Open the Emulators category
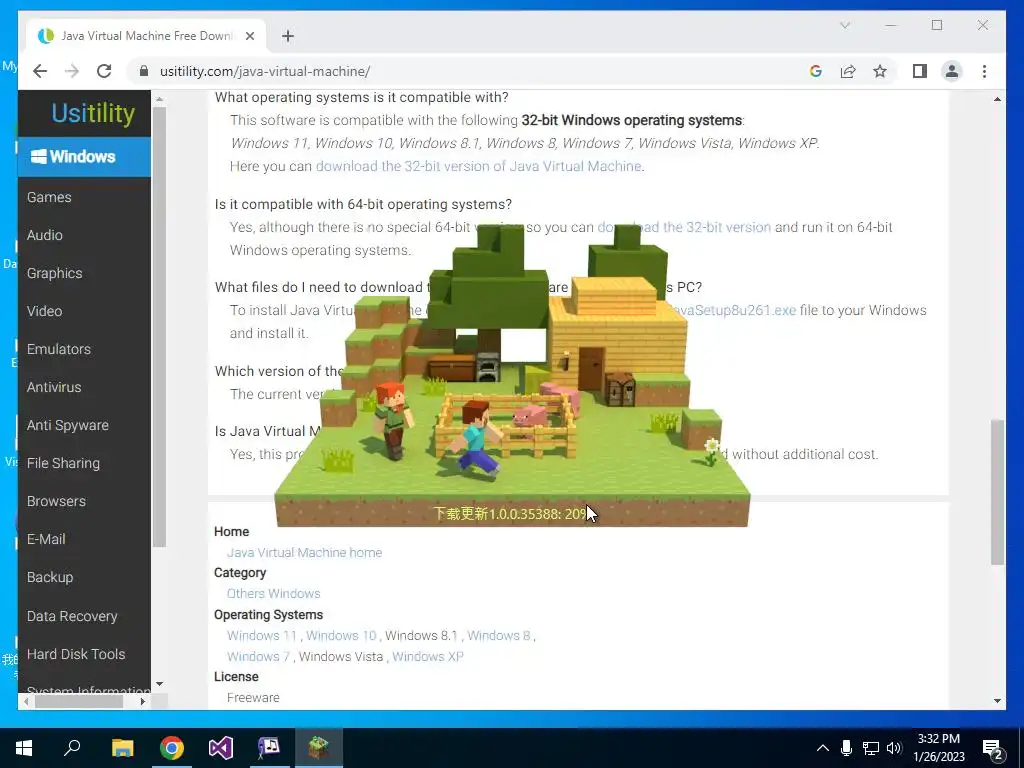Screen dimensions: 1024x768 click(59, 349)
